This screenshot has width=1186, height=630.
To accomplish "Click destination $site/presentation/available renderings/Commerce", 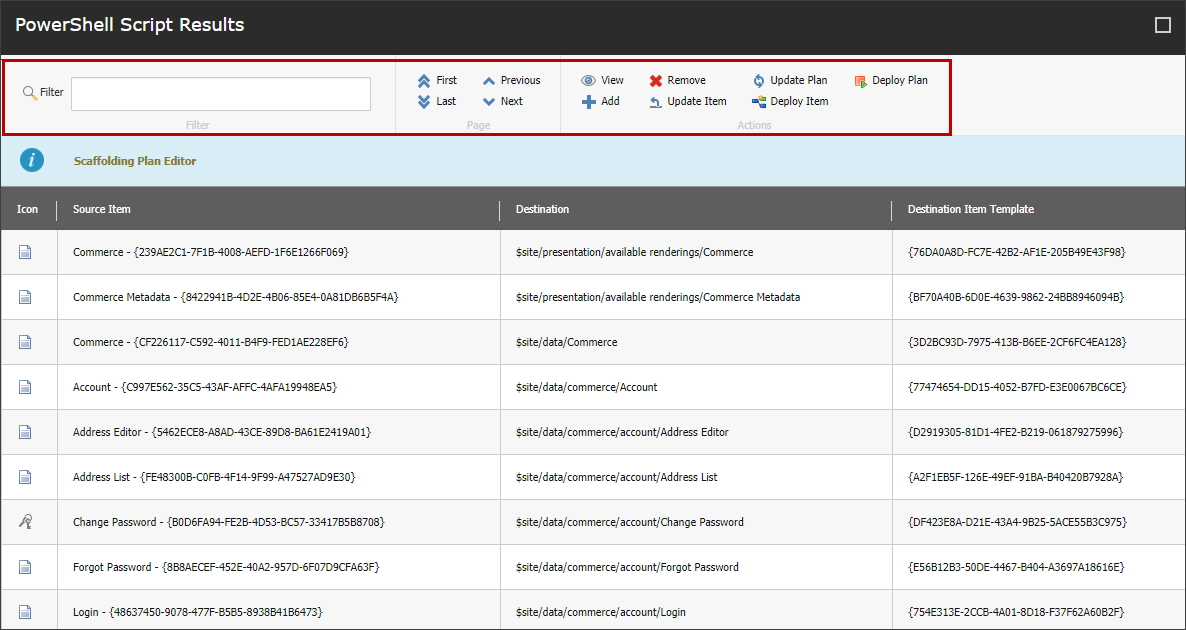I will [x=634, y=252].
